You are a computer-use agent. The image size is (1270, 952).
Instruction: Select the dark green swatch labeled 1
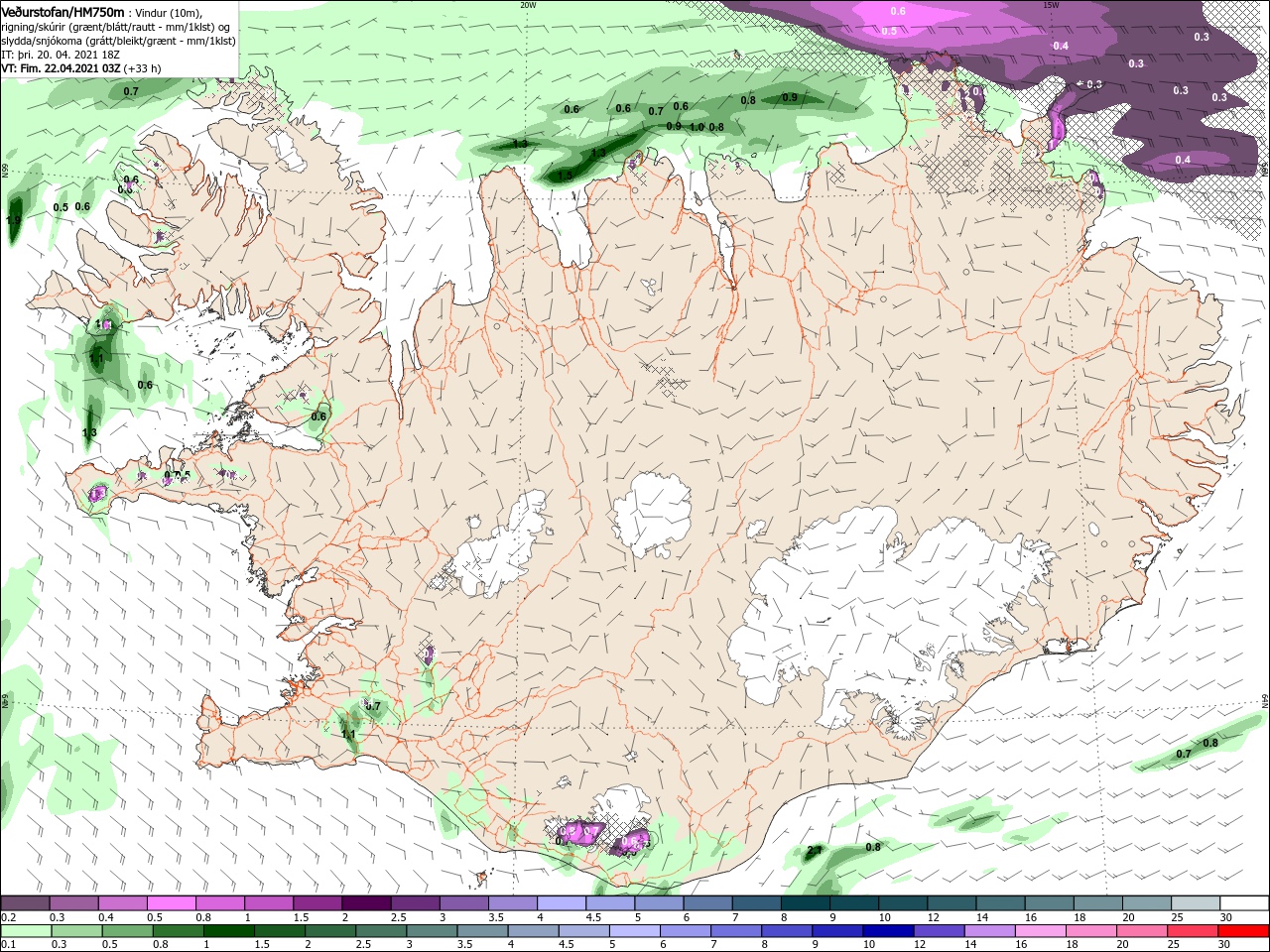pyautogui.click(x=229, y=931)
